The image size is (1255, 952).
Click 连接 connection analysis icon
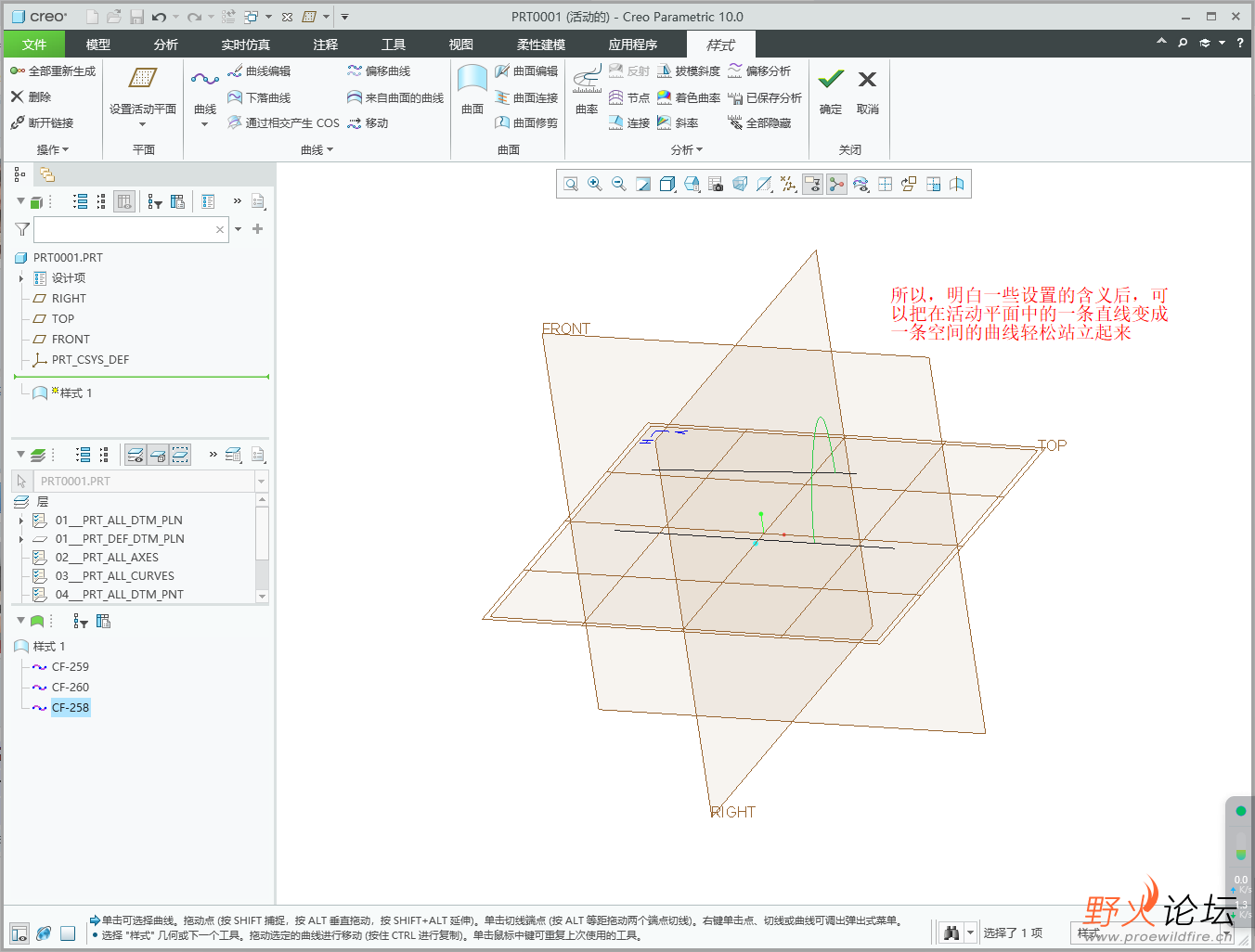point(628,122)
